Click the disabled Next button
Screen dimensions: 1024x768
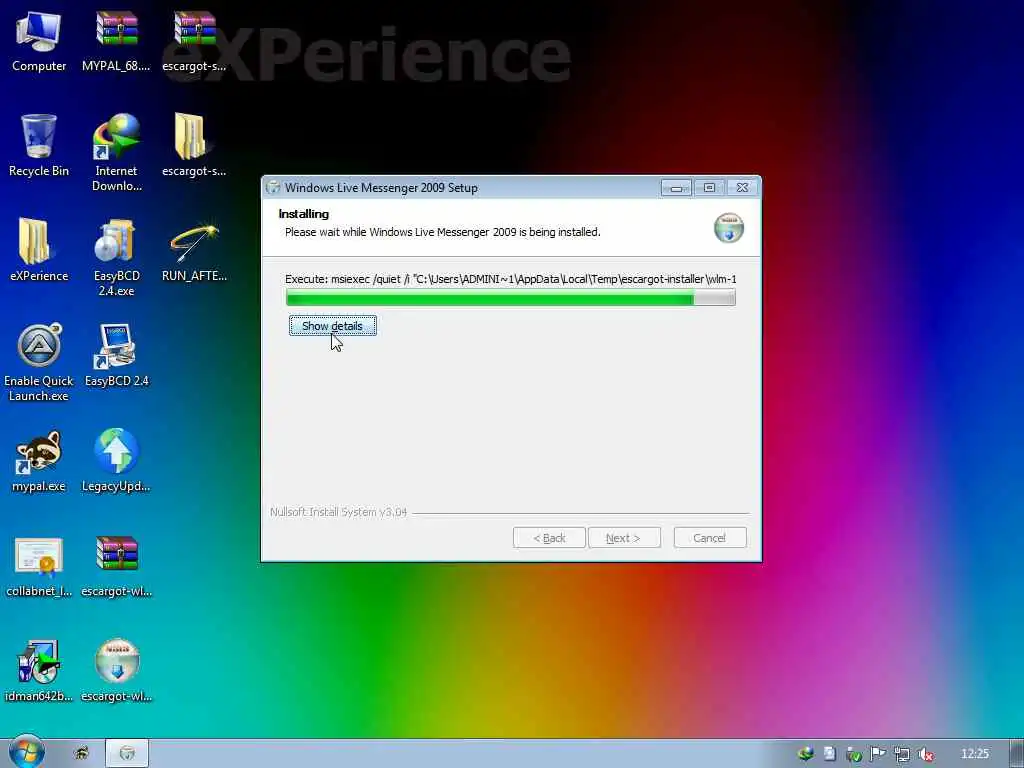[x=624, y=537]
